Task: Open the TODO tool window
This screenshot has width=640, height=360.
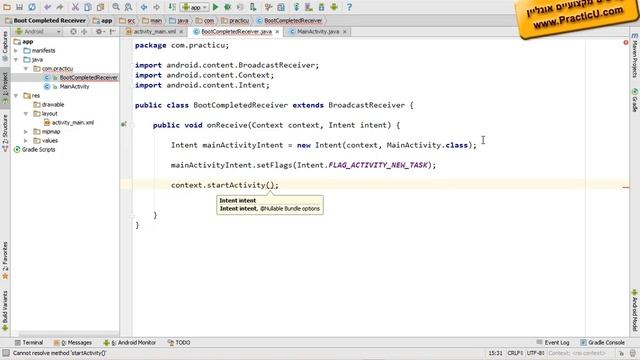Action: [x=179, y=342]
